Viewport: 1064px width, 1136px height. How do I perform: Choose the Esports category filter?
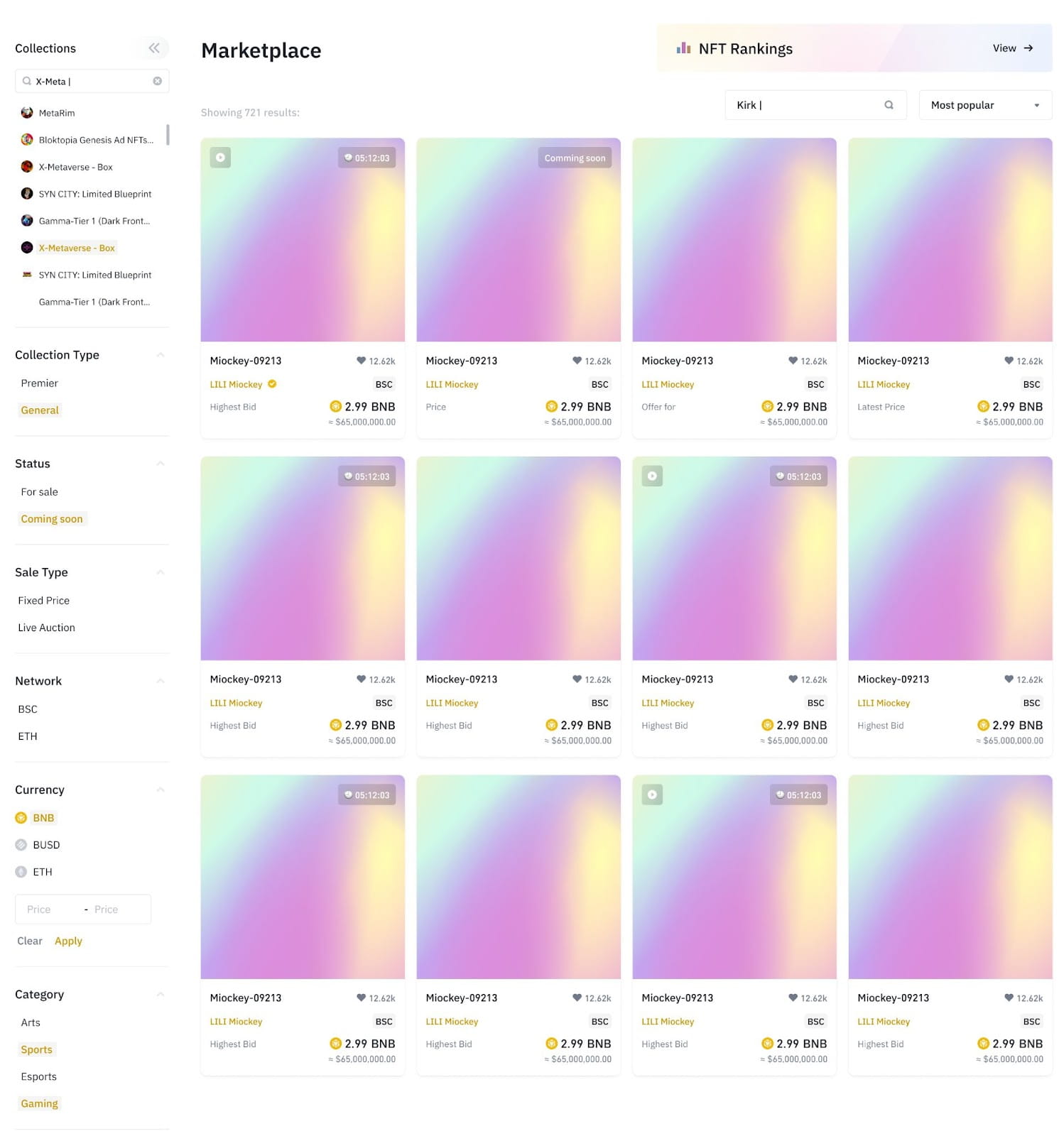(38, 1076)
